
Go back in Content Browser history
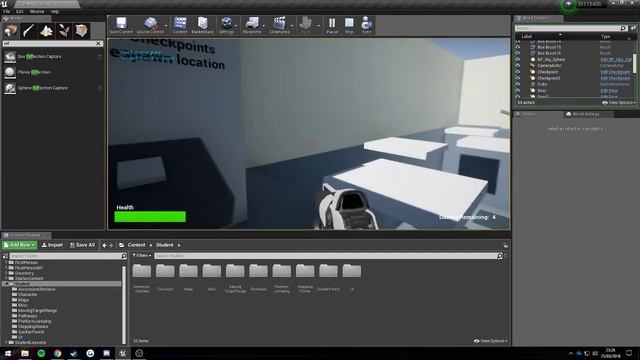[104, 245]
